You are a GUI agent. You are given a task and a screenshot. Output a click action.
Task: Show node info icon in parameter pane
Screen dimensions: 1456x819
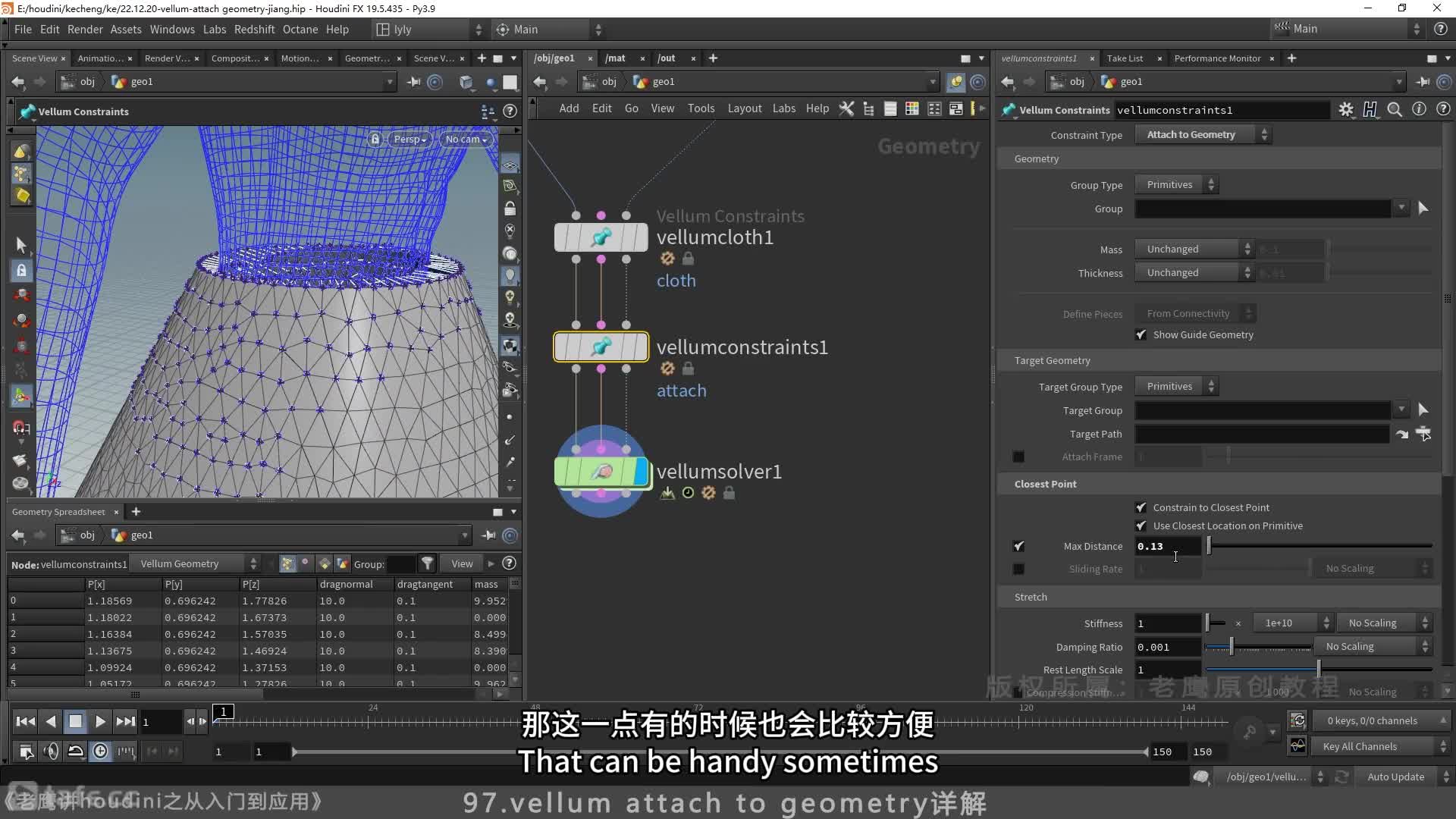[x=1419, y=109]
